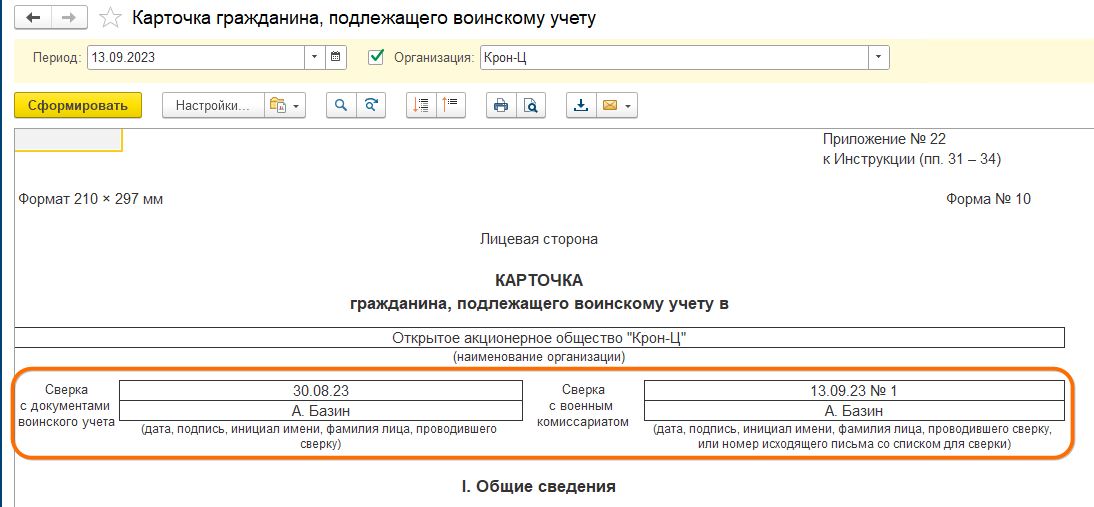
Task: Click the к Инструкции (пп. 31 – 34) text
Action: [912, 160]
